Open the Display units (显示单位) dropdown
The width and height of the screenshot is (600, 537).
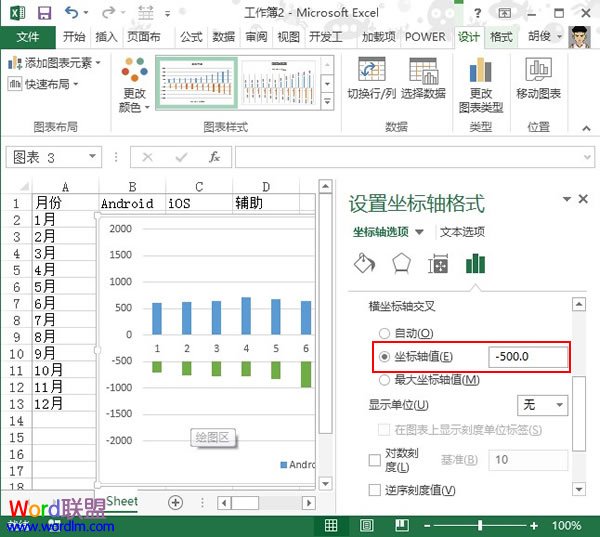coord(542,405)
